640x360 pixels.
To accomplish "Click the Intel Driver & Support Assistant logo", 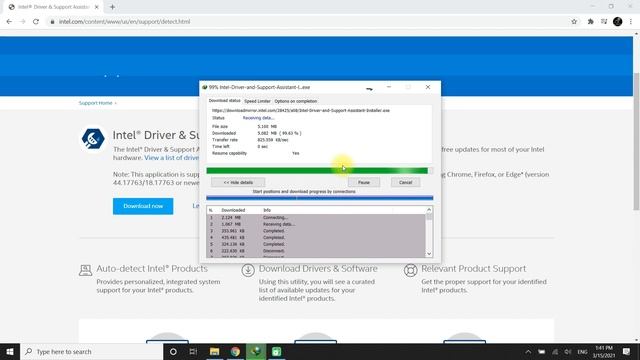I will (x=93, y=139).
